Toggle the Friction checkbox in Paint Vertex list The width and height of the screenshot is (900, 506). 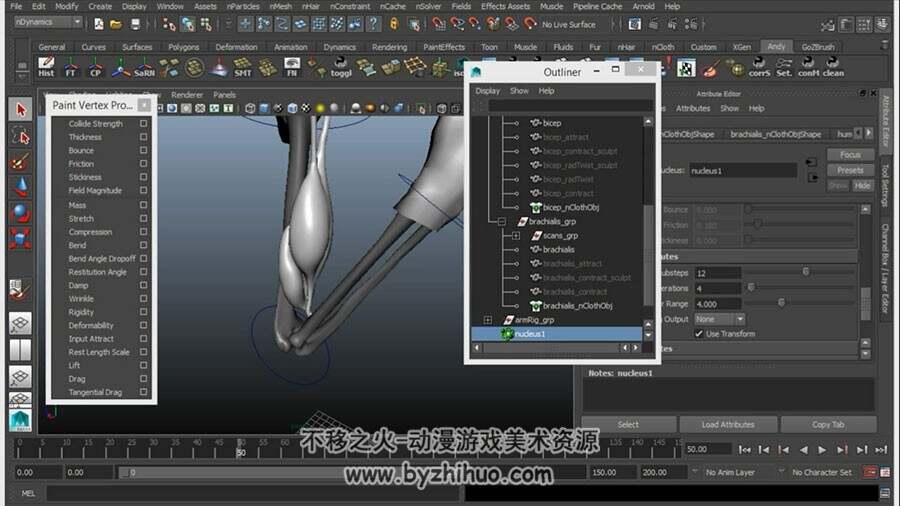[143, 164]
